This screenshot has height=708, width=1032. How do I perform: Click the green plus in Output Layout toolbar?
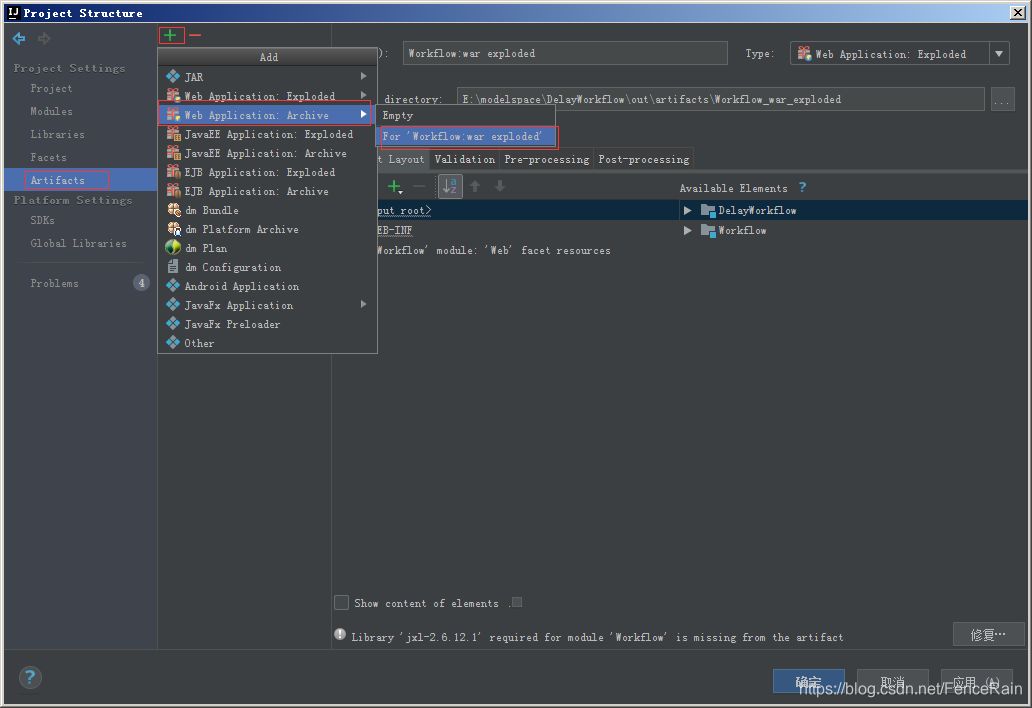(x=394, y=187)
